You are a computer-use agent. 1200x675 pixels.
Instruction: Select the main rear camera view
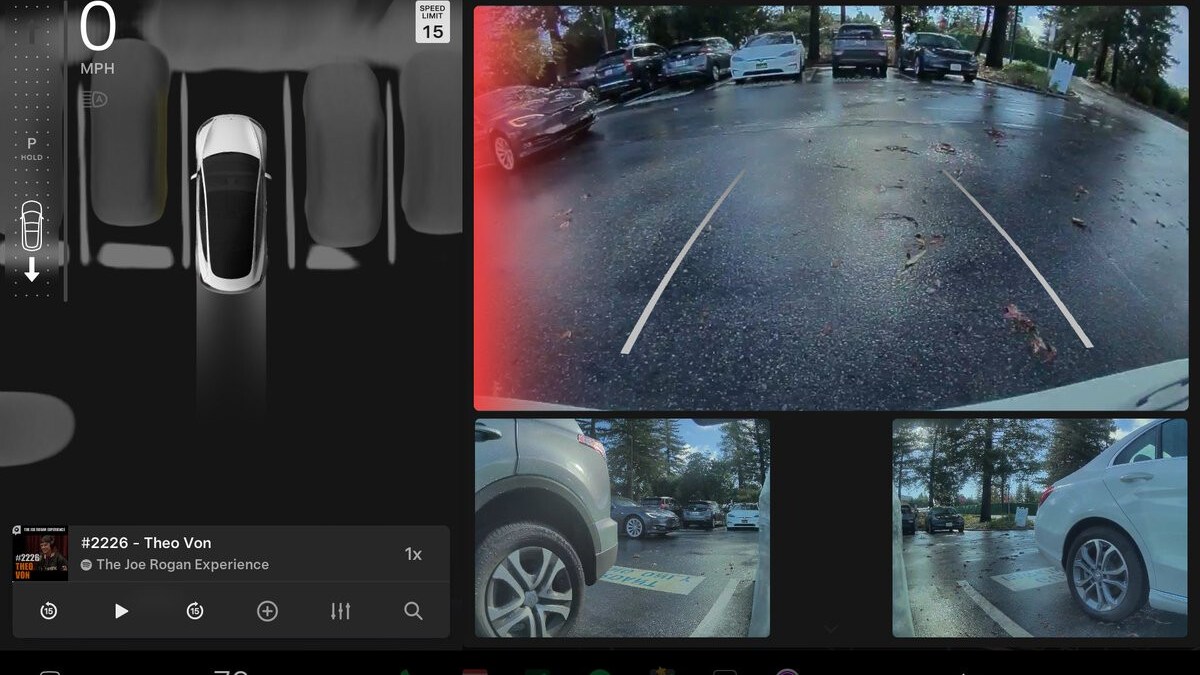point(830,208)
